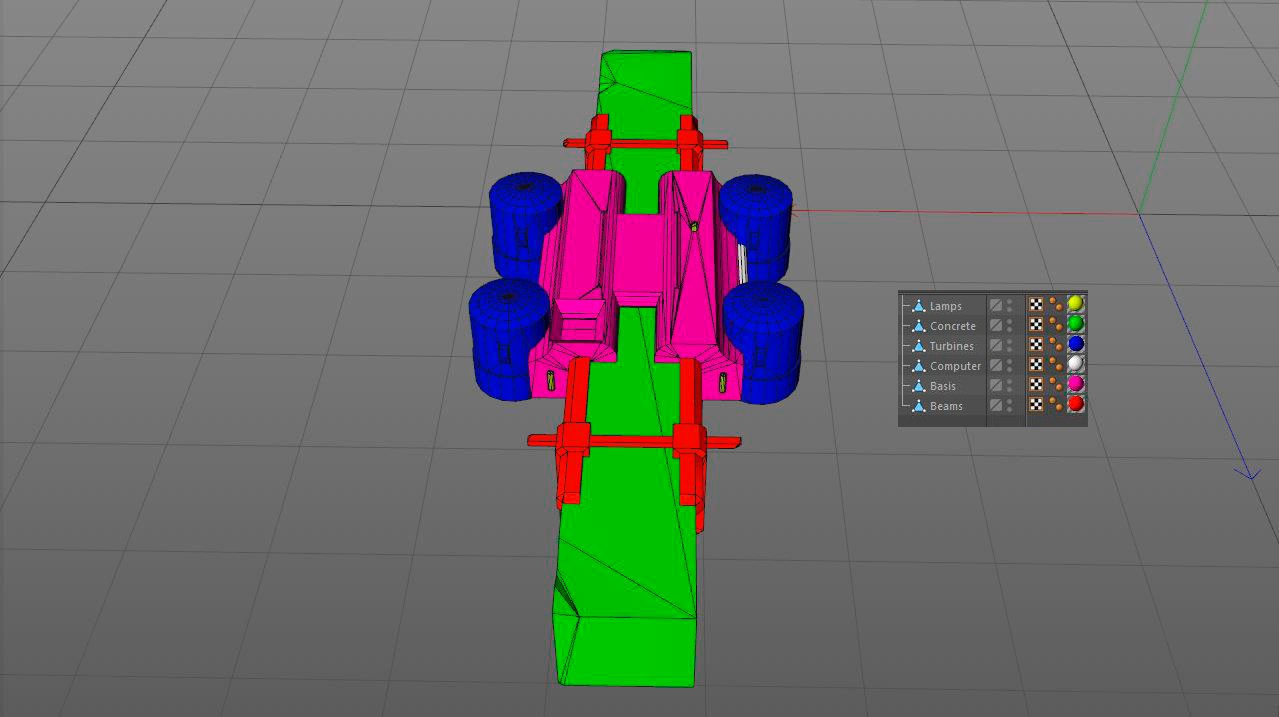The image size is (1279, 717).
Task: Select the red material tag on Beams
Action: [x=1076, y=404]
